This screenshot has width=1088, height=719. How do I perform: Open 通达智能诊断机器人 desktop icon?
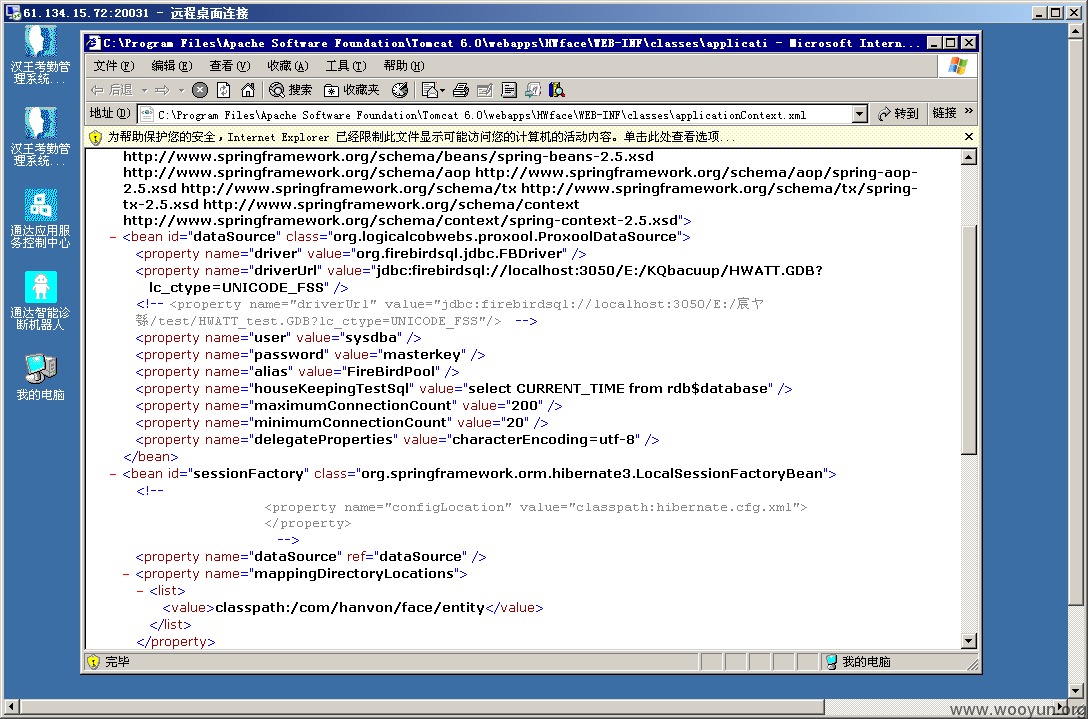[41, 300]
